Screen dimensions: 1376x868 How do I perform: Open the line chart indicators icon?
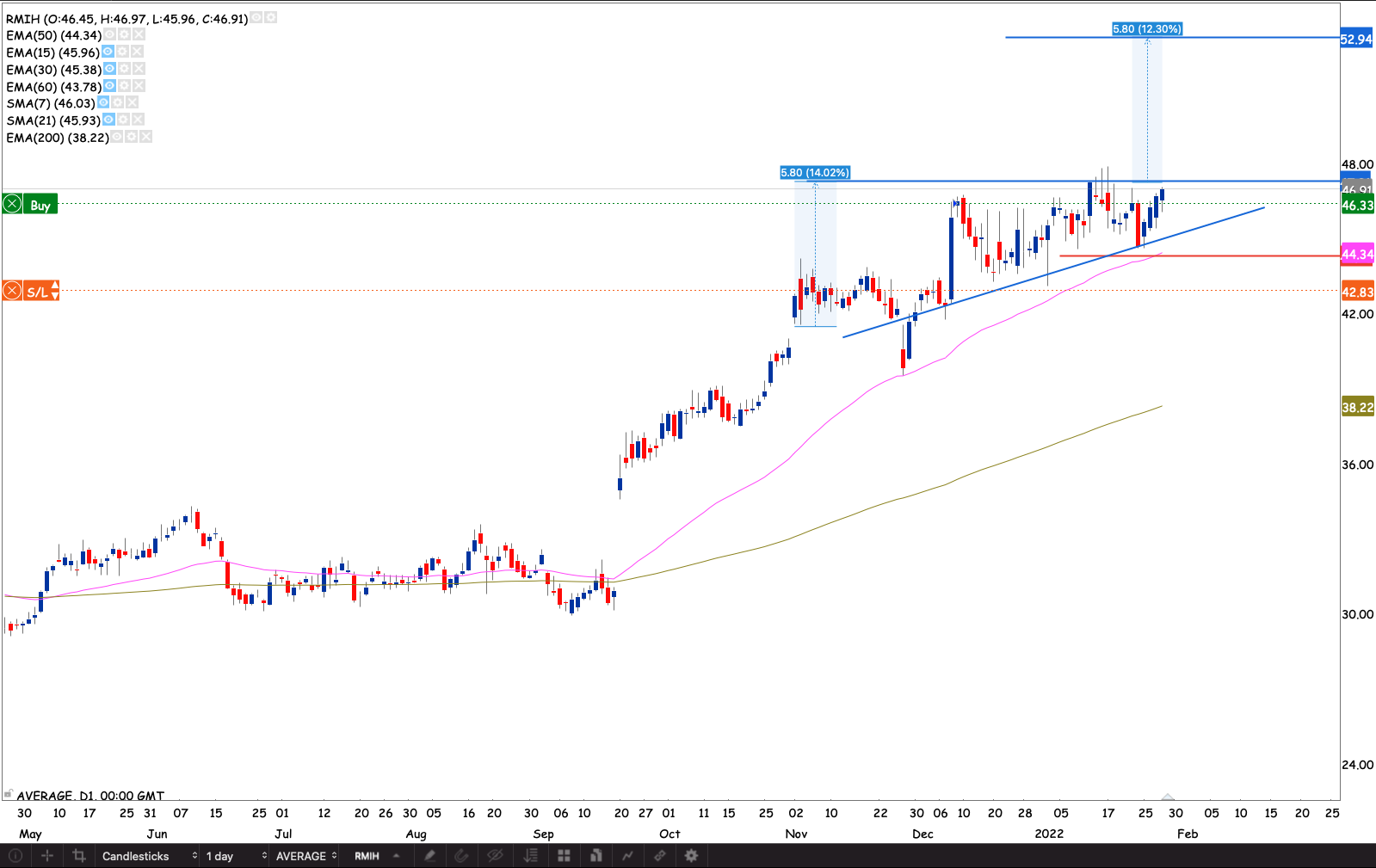coord(627,856)
